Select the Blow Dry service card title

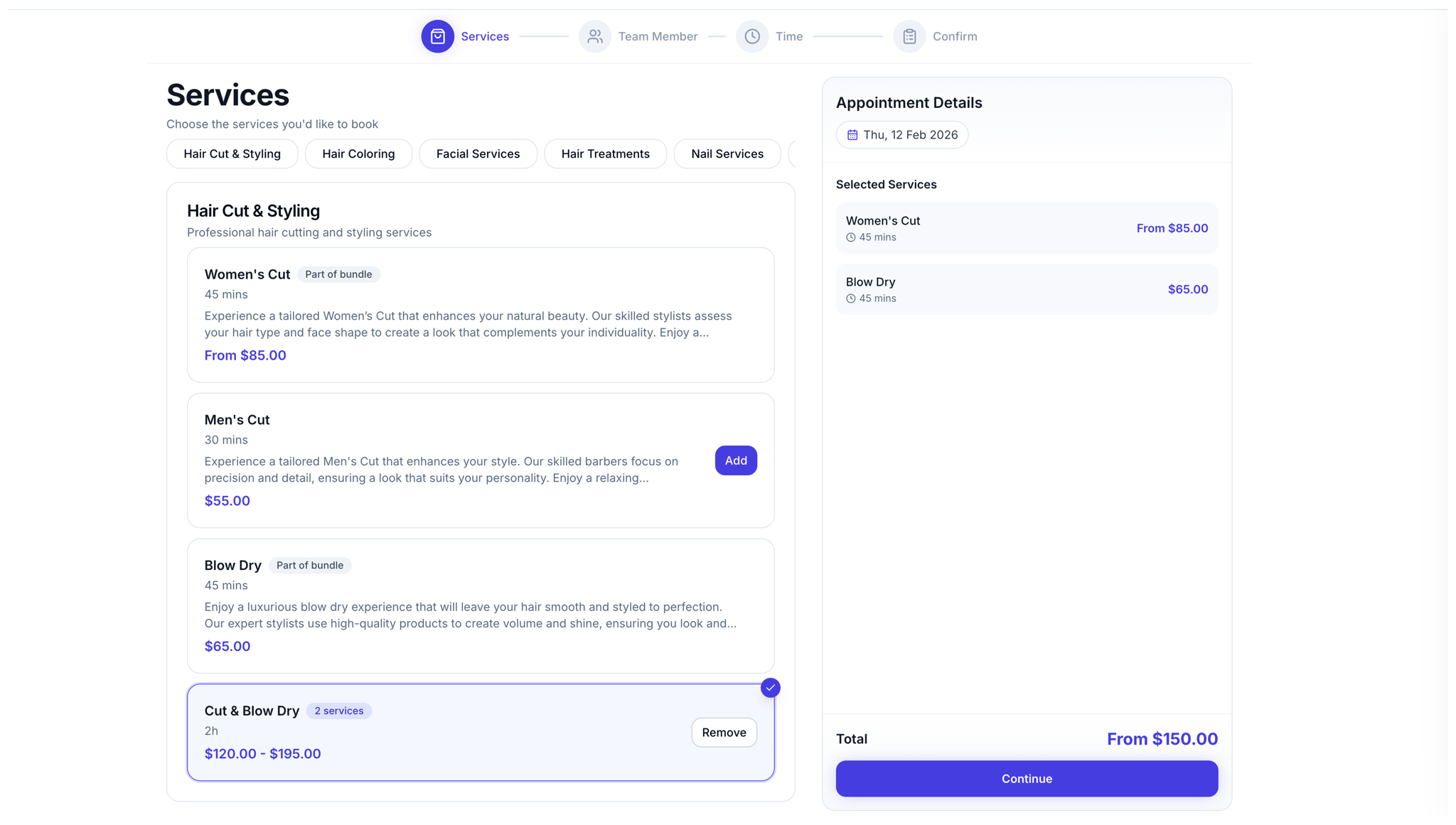pyautogui.click(x=232, y=566)
